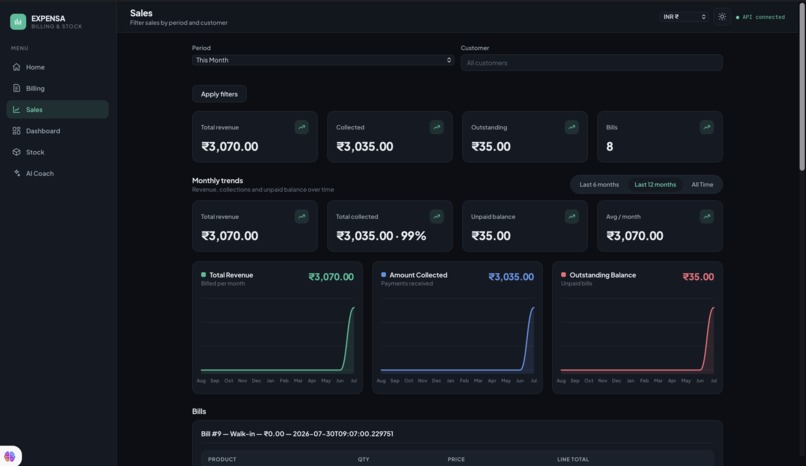Click the Expensa Billing & Stock brand name
This screenshot has width=806, height=466.
point(57,22)
